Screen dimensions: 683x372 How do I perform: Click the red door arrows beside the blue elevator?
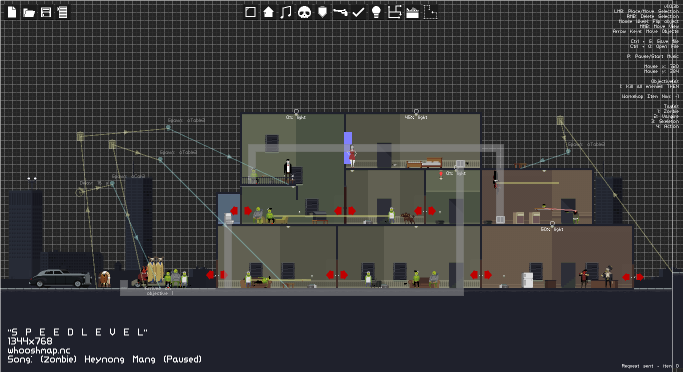pyautogui.click(x=241, y=211)
